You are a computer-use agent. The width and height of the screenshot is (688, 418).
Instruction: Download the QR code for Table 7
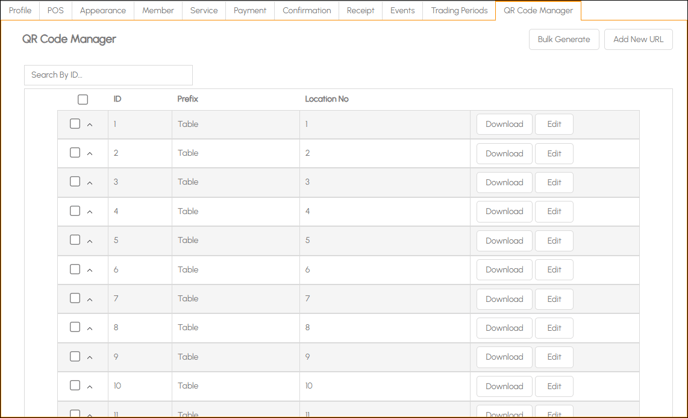[x=504, y=299]
